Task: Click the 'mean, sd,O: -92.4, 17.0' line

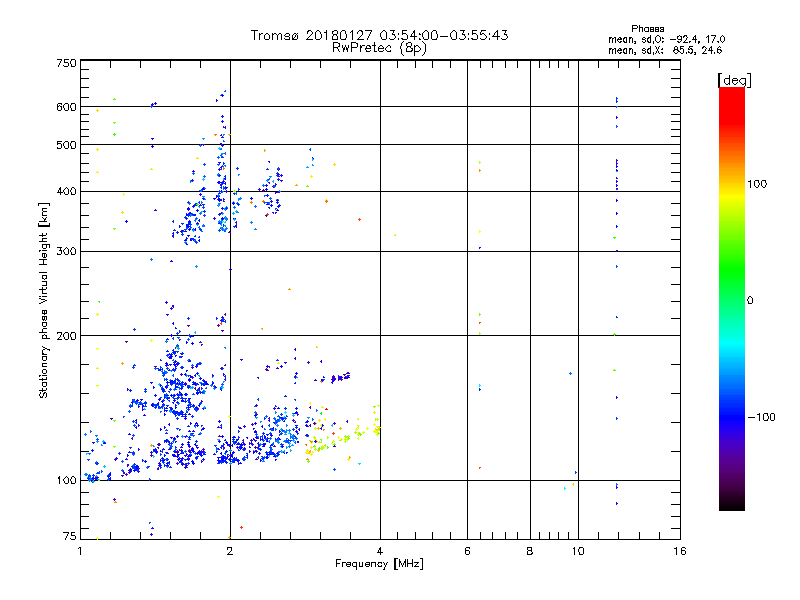Action: point(666,39)
